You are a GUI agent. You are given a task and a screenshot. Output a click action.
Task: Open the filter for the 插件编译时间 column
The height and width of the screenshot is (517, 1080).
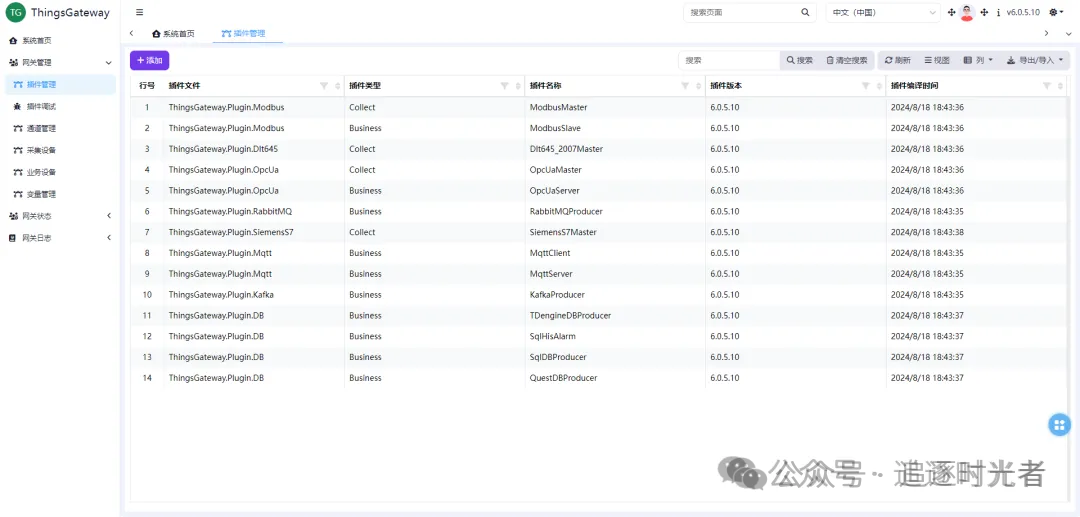click(1047, 86)
